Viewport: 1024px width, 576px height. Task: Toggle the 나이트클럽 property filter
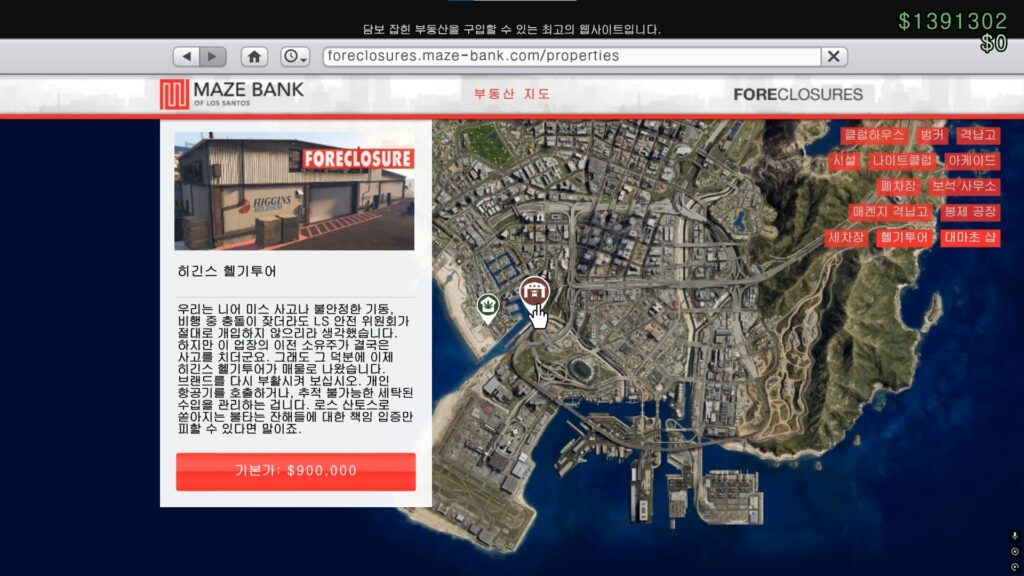coord(902,160)
